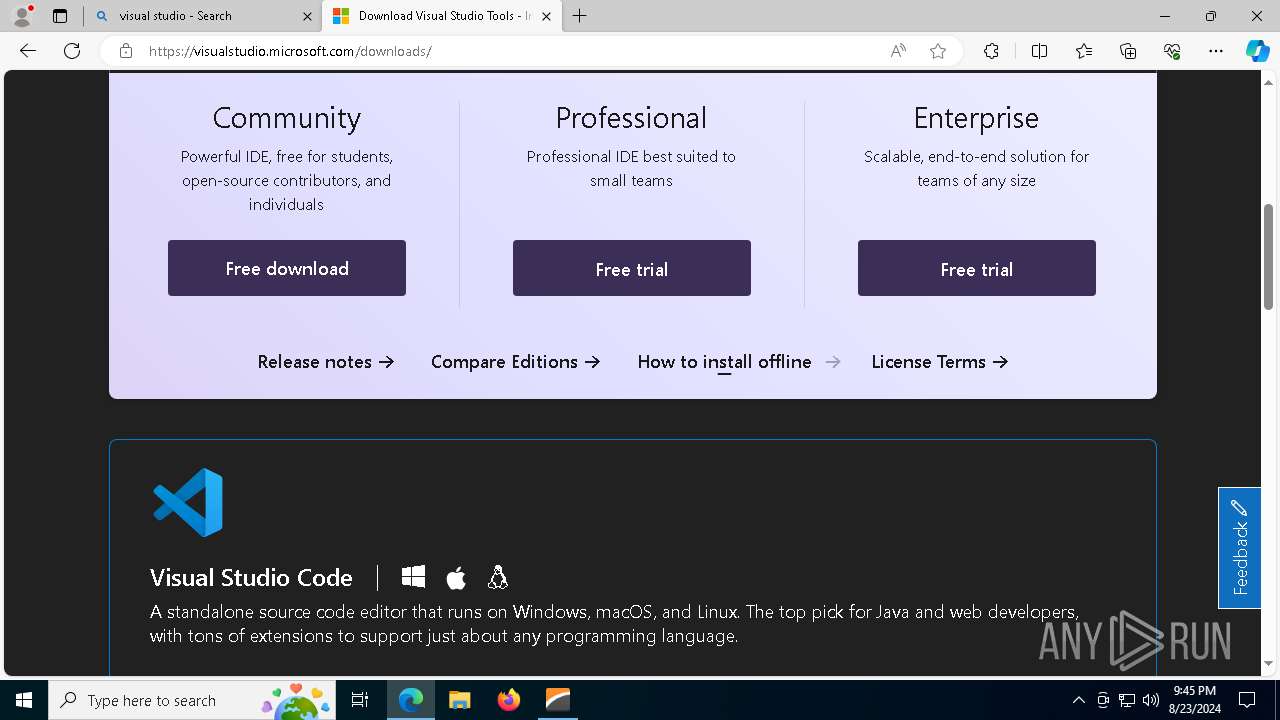Close the Download Visual Studio Tools tab

(x=546, y=16)
